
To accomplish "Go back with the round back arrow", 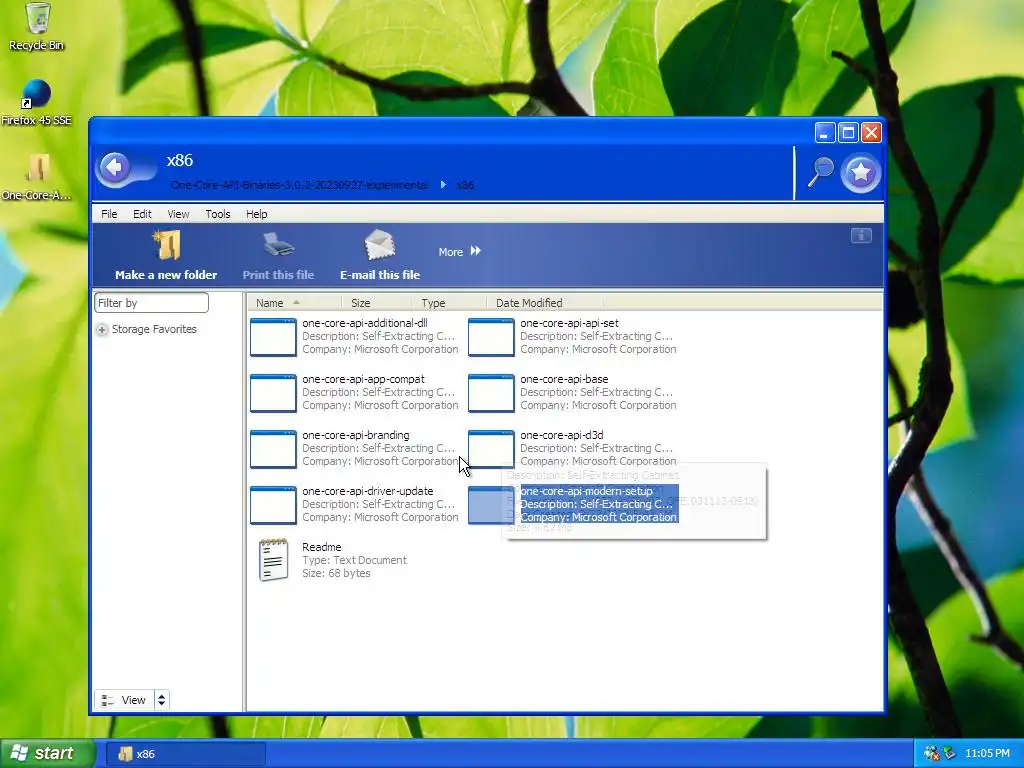I will point(116,168).
